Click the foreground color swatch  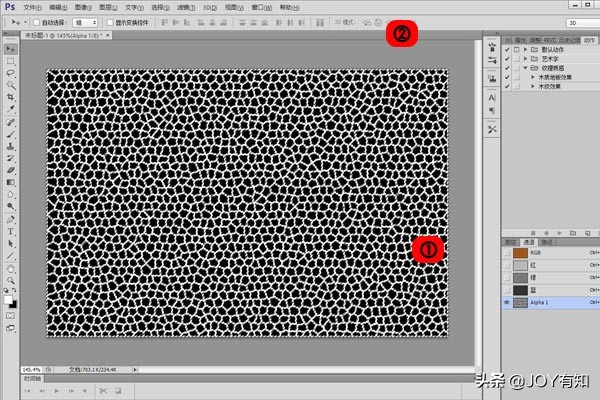point(8,298)
